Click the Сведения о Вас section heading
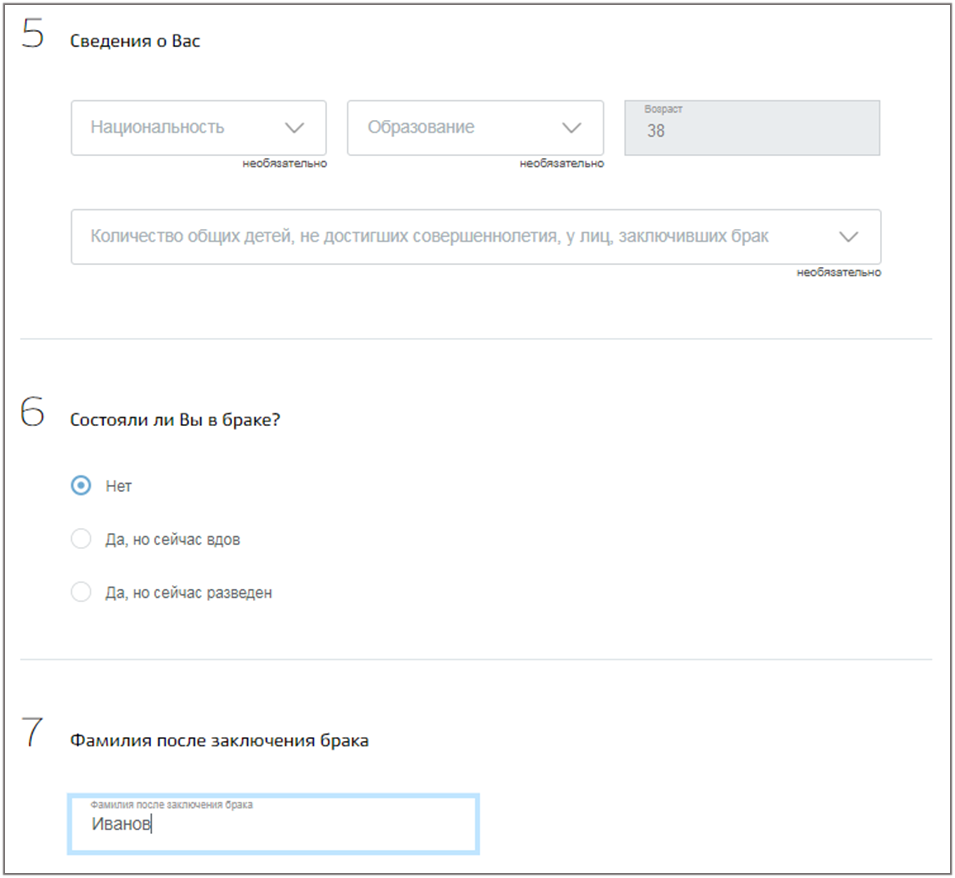The image size is (955, 878). click(135, 41)
